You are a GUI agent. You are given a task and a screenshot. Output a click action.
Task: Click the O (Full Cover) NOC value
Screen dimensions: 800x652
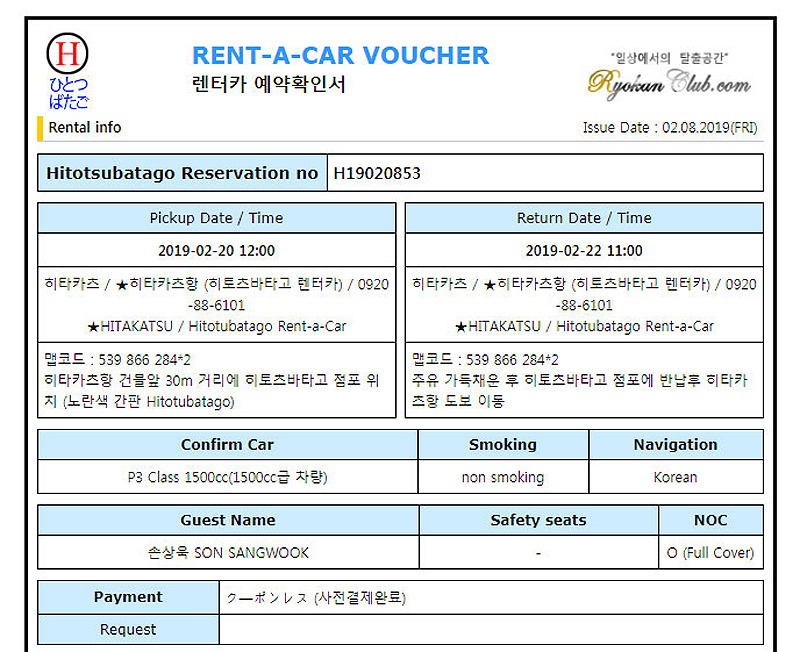[711, 553]
